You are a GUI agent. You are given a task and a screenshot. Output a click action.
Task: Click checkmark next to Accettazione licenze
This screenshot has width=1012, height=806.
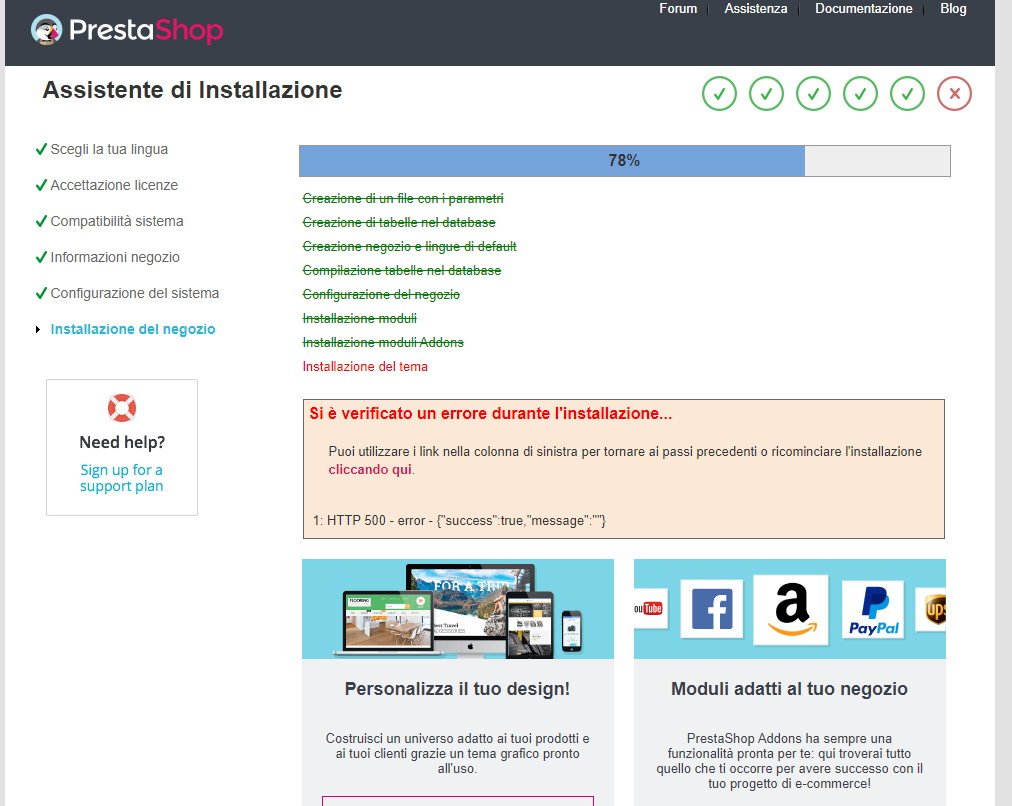coord(41,185)
